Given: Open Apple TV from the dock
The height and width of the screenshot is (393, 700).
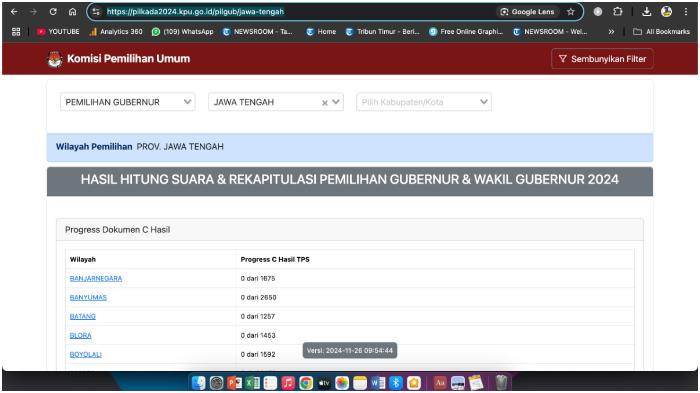Looking at the screenshot, I should coord(324,383).
